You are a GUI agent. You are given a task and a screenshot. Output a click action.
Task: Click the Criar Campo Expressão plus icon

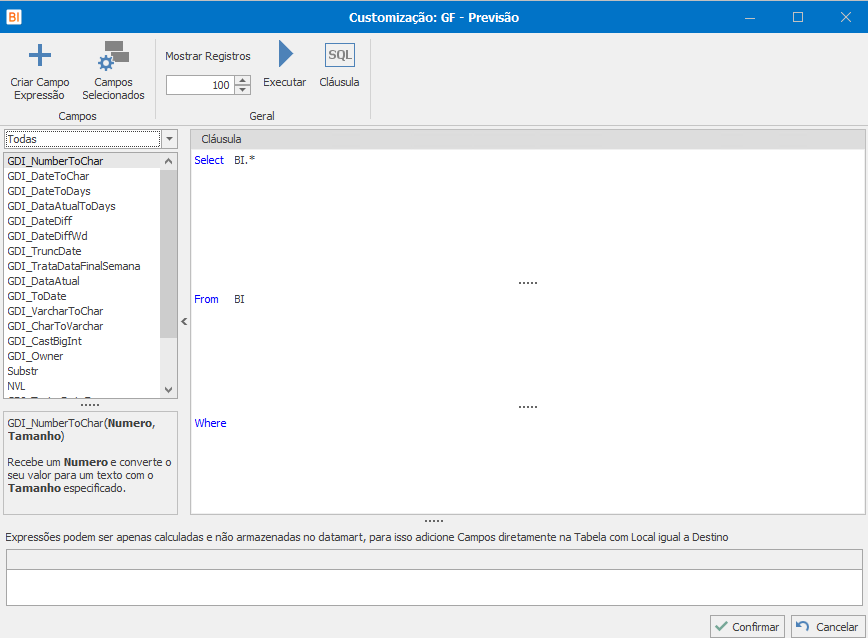39,55
